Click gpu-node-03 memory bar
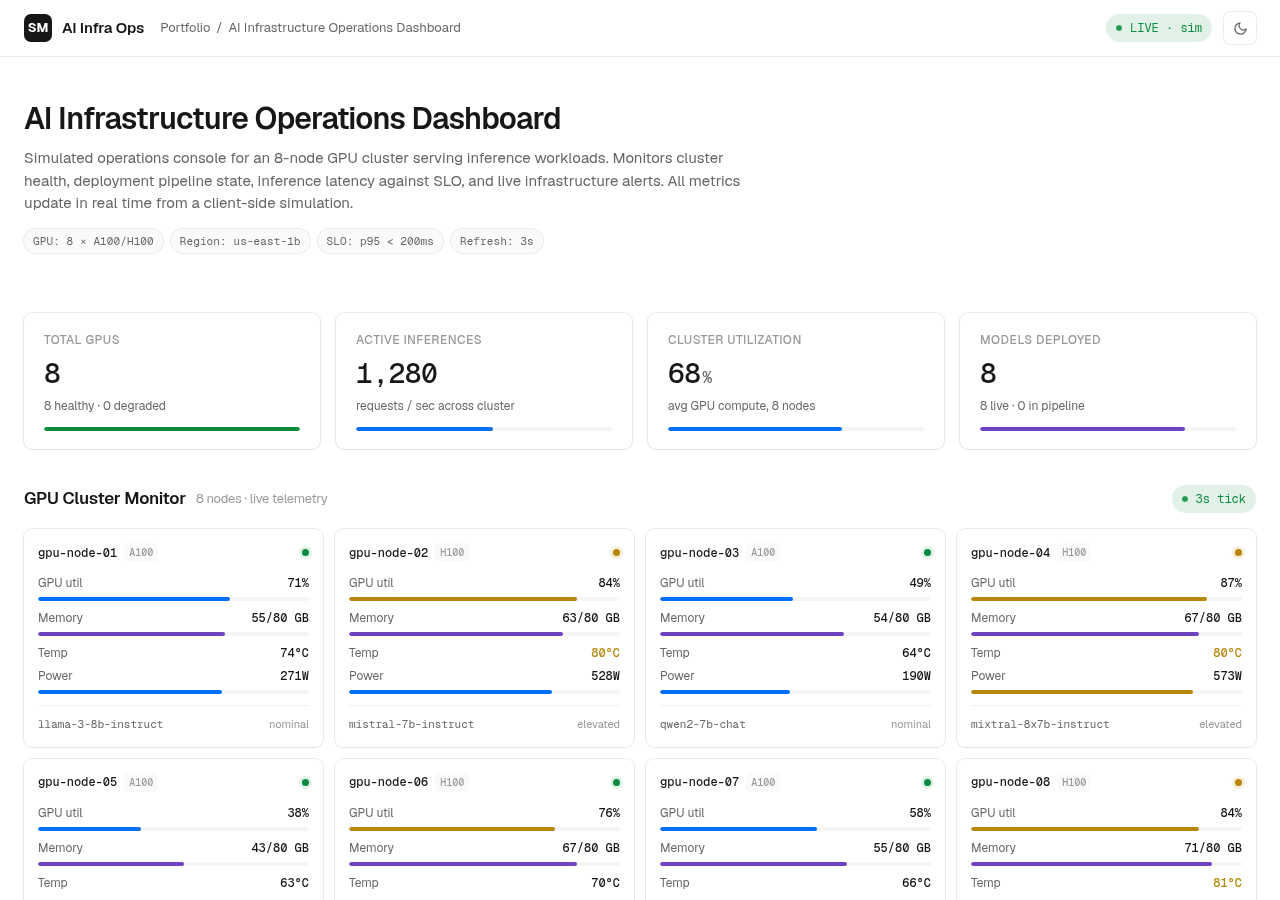The height and width of the screenshot is (900, 1280). pyautogui.click(x=795, y=634)
